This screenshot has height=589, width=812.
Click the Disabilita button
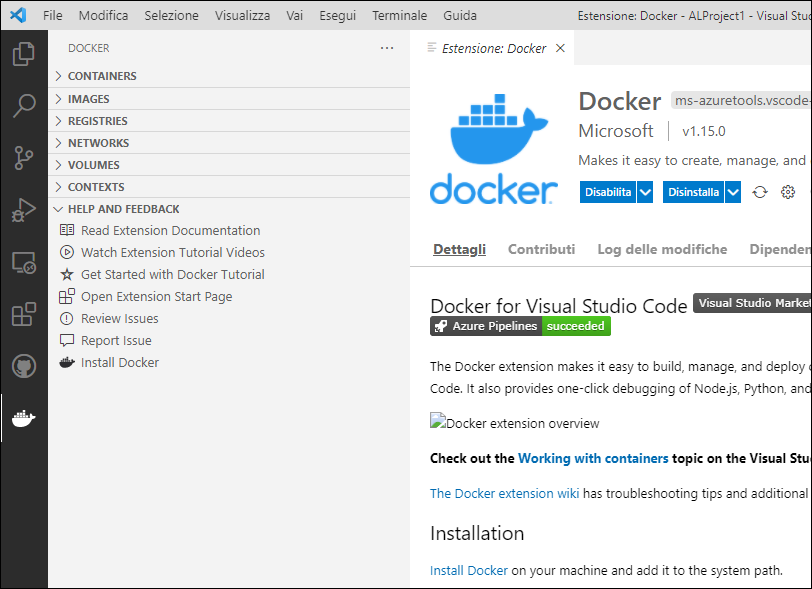608,192
